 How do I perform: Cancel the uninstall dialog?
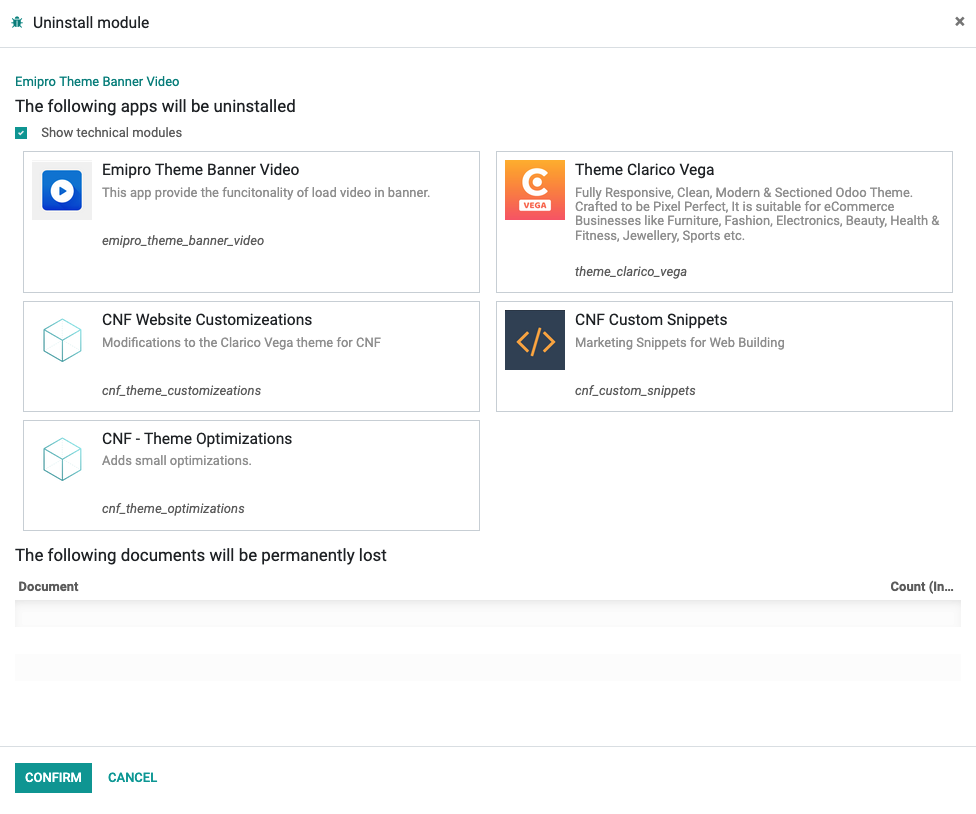tap(133, 778)
